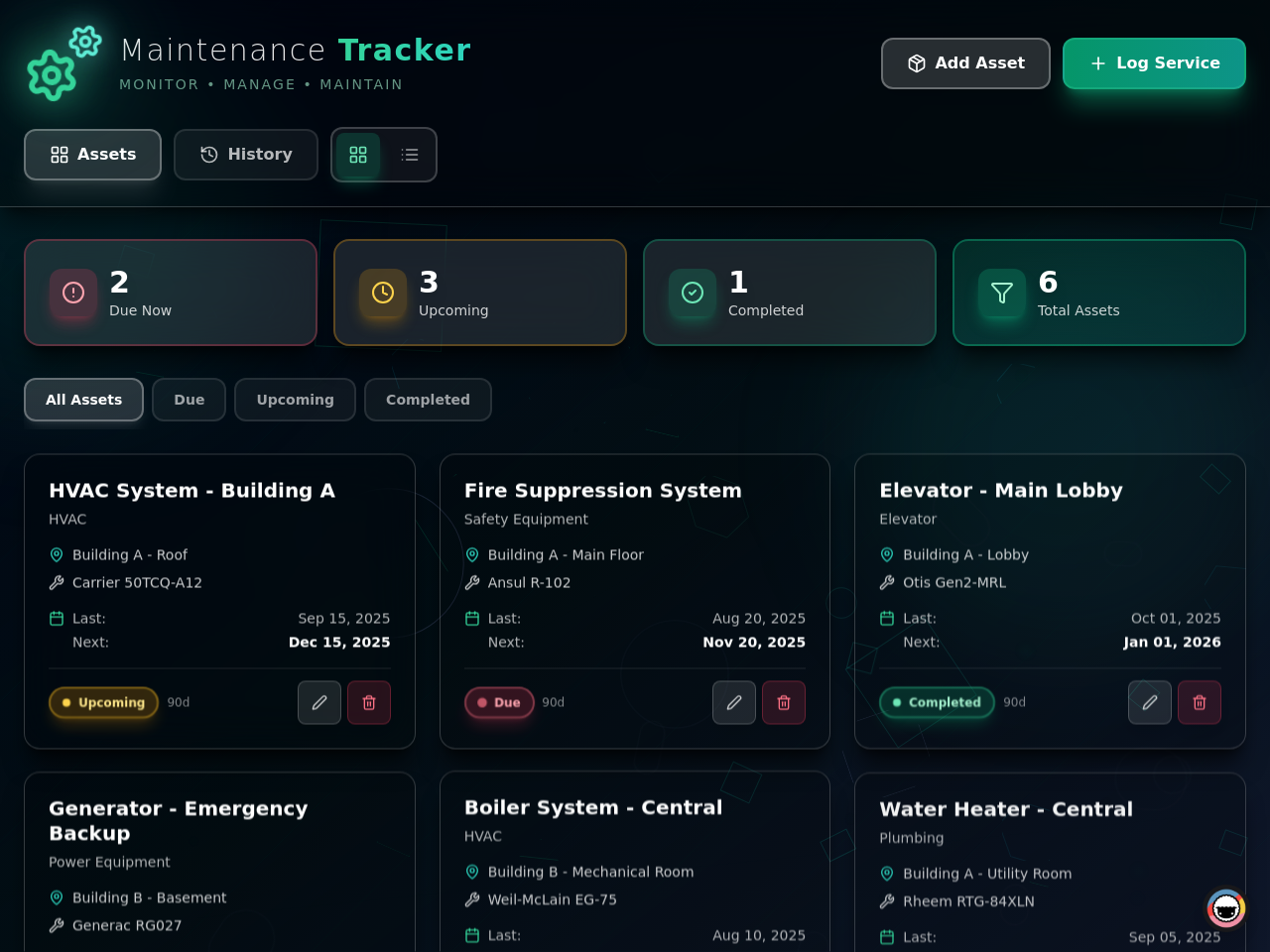
Task: Click the Upcoming clock icon
Action: pos(383,293)
